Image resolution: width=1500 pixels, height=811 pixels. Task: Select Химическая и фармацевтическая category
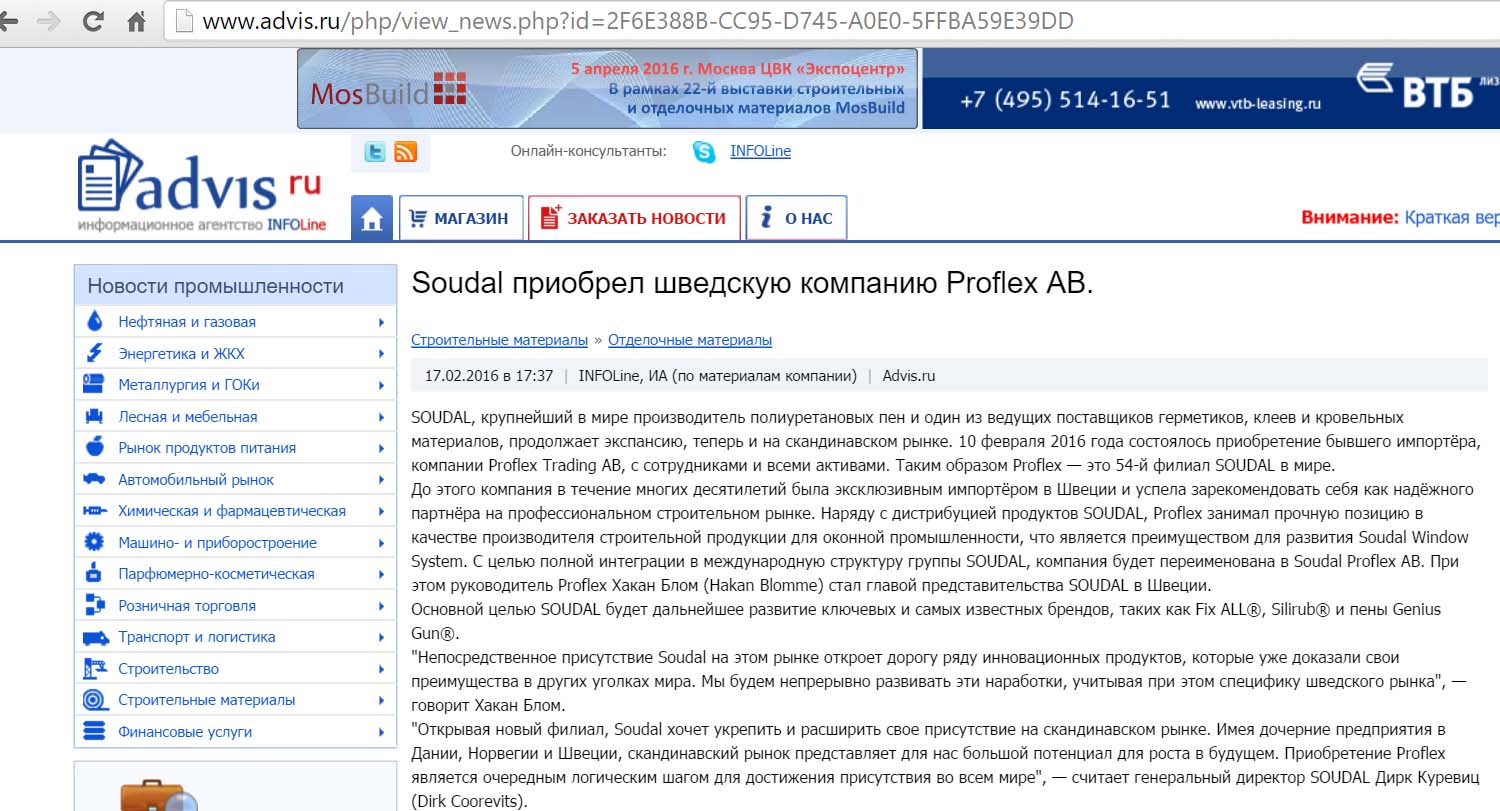tap(232, 511)
